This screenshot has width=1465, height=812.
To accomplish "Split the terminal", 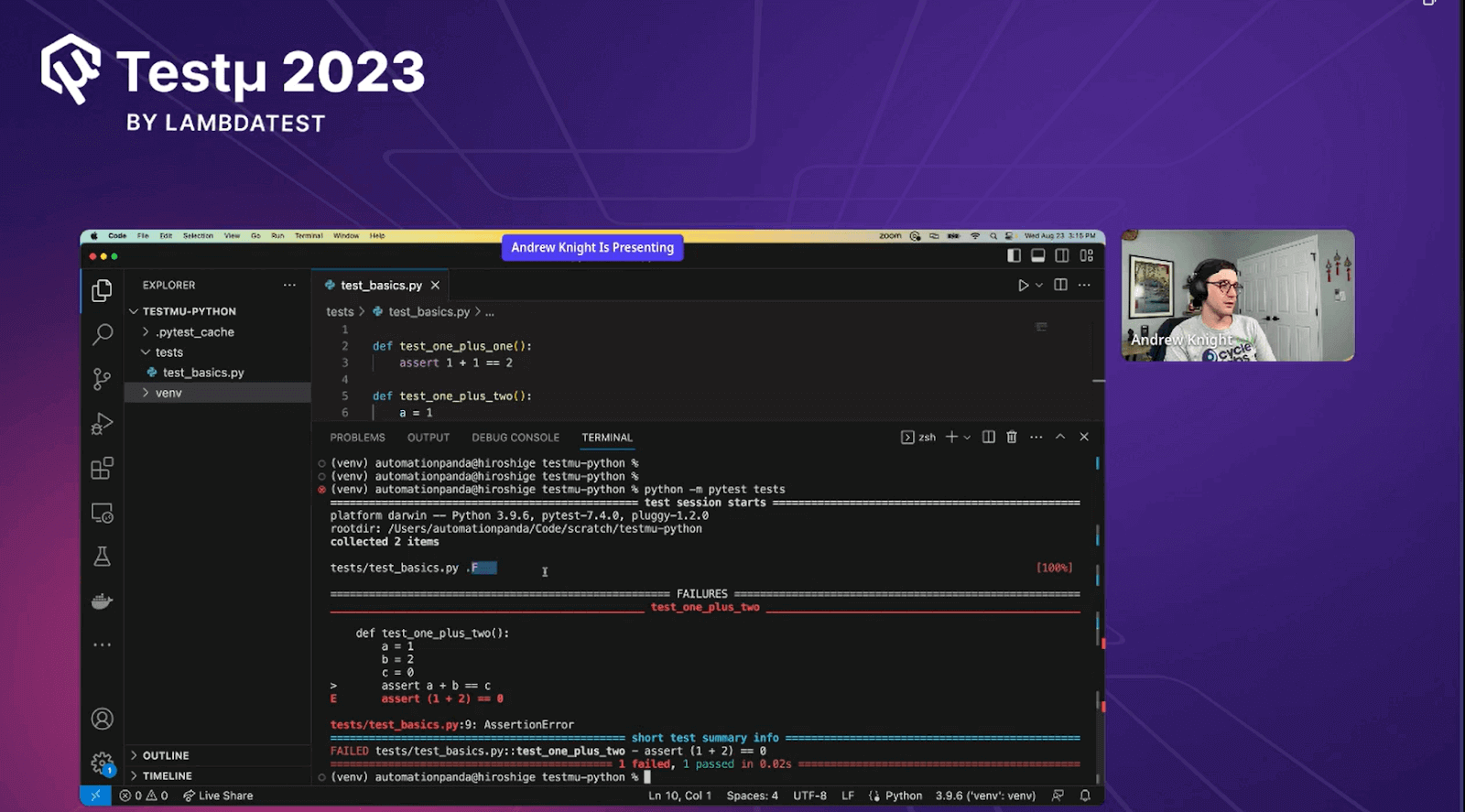I will click(989, 437).
